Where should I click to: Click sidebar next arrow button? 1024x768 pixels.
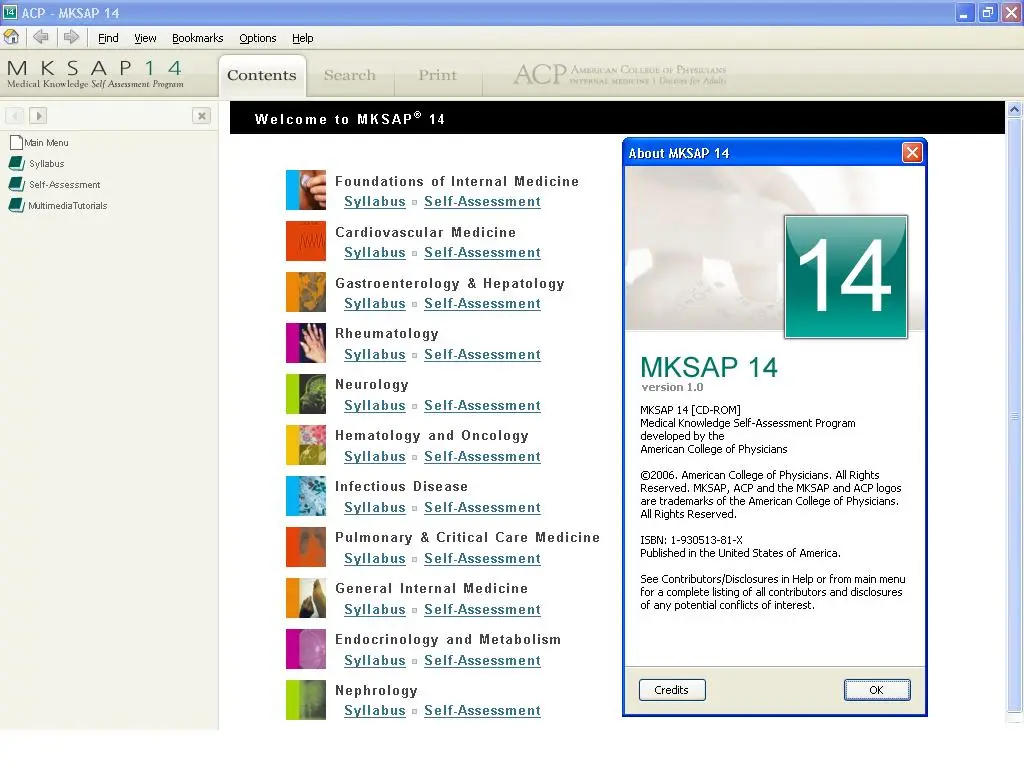point(38,116)
